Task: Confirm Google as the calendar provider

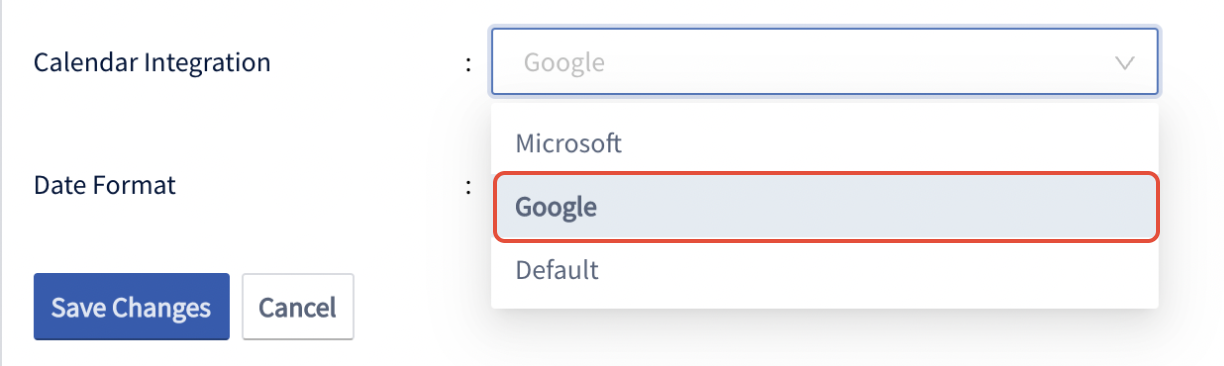Action: 825,207
